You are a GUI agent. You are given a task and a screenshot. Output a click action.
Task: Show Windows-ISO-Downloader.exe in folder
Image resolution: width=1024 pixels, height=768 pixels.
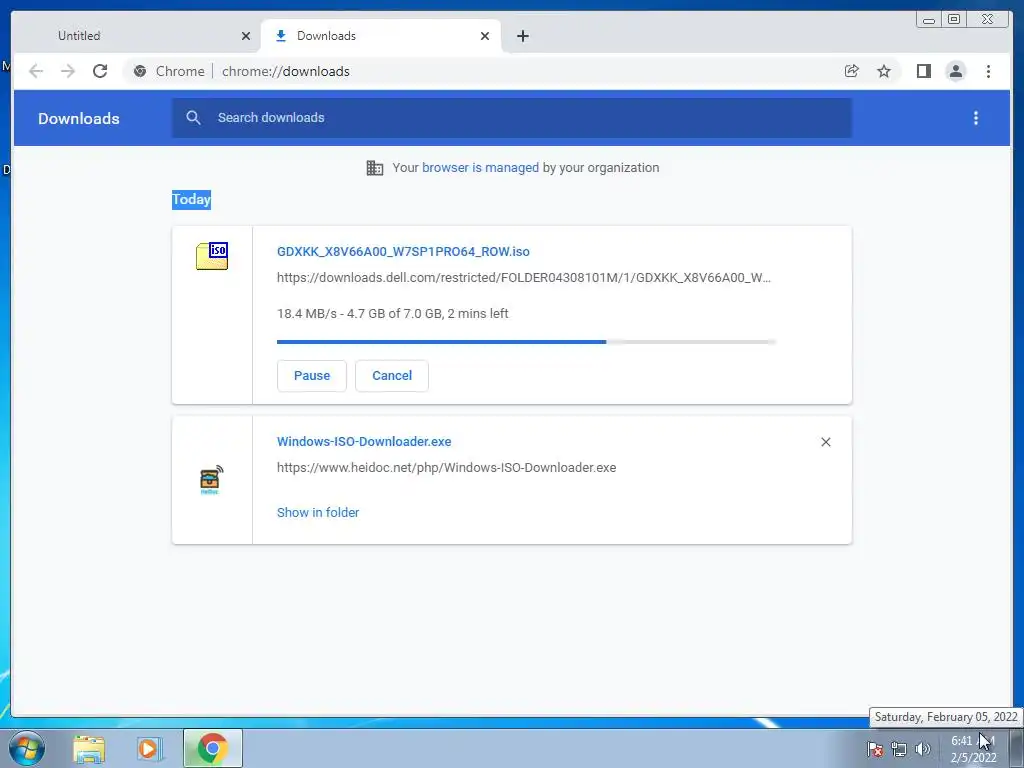click(318, 513)
